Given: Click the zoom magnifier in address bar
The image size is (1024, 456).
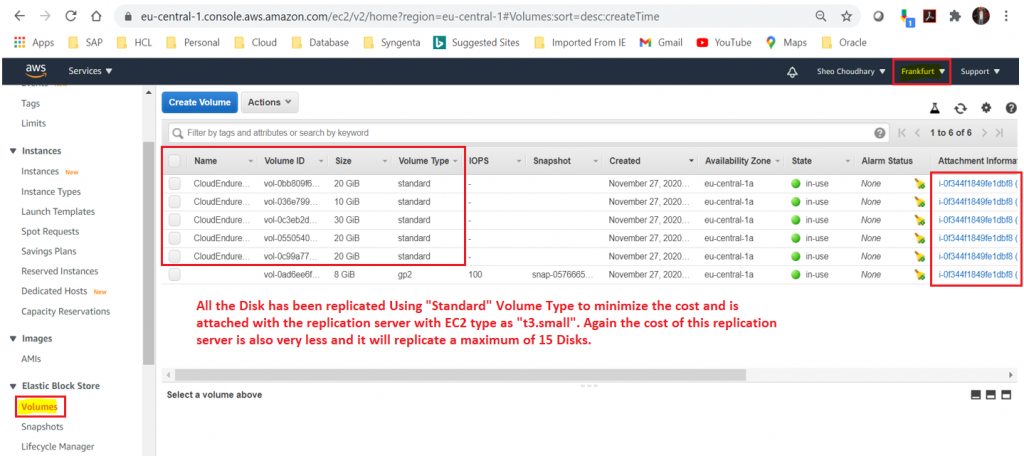Looking at the screenshot, I should point(820,16).
